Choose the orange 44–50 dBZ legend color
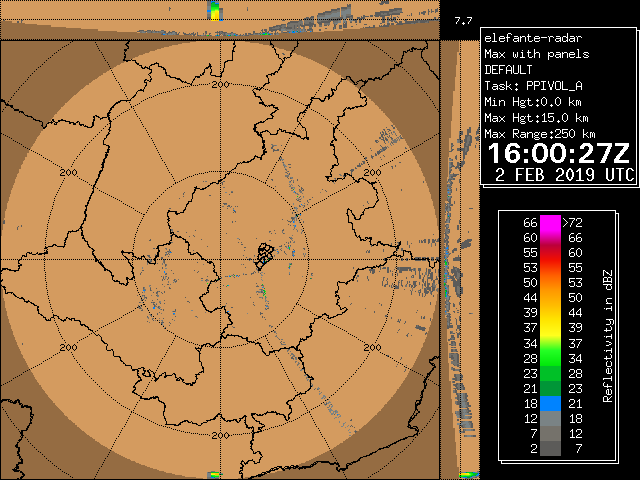The height and width of the screenshot is (480, 640). pos(551,297)
